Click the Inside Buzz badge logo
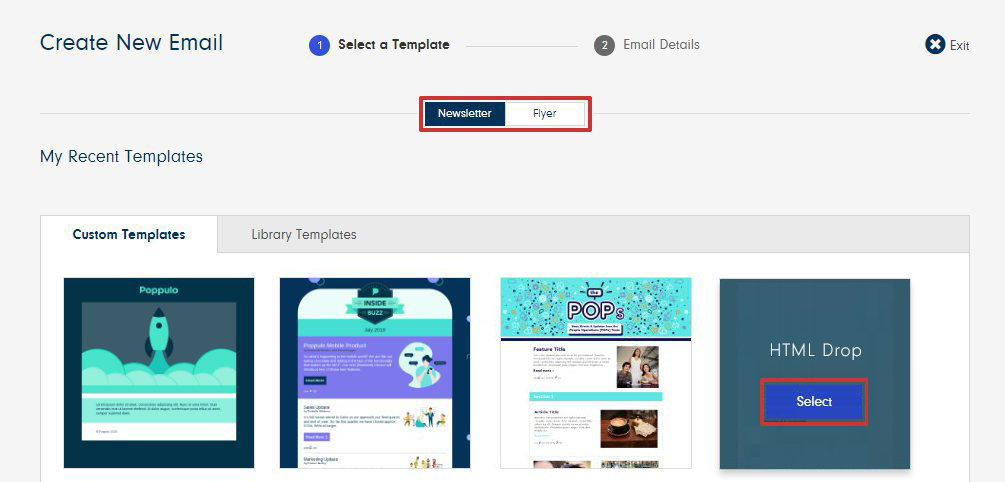1005x482 pixels. 375,305
